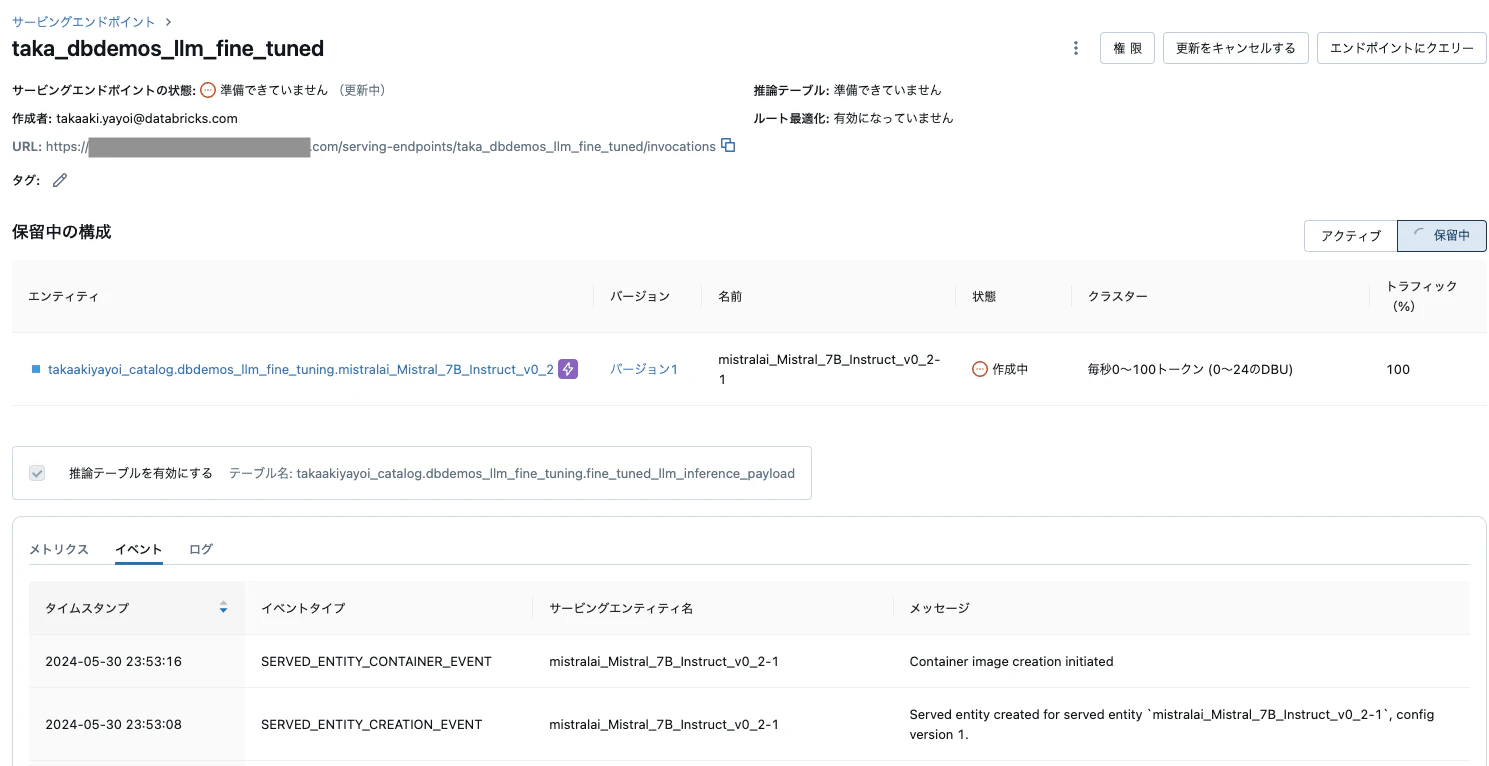The width and height of the screenshot is (1489, 766).
Task: Go back to サービングエンドポイント breadcrumb
Action: [84, 21]
